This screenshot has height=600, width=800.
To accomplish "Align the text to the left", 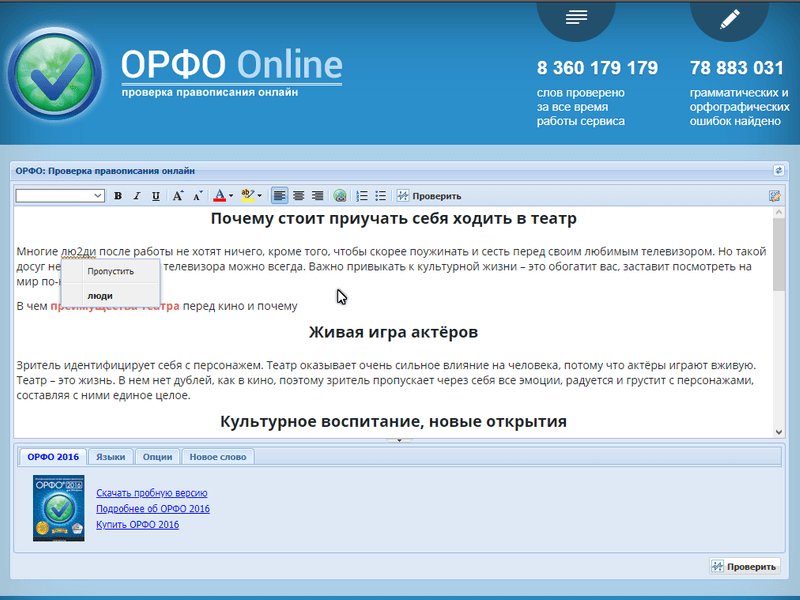I will point(279,196).
